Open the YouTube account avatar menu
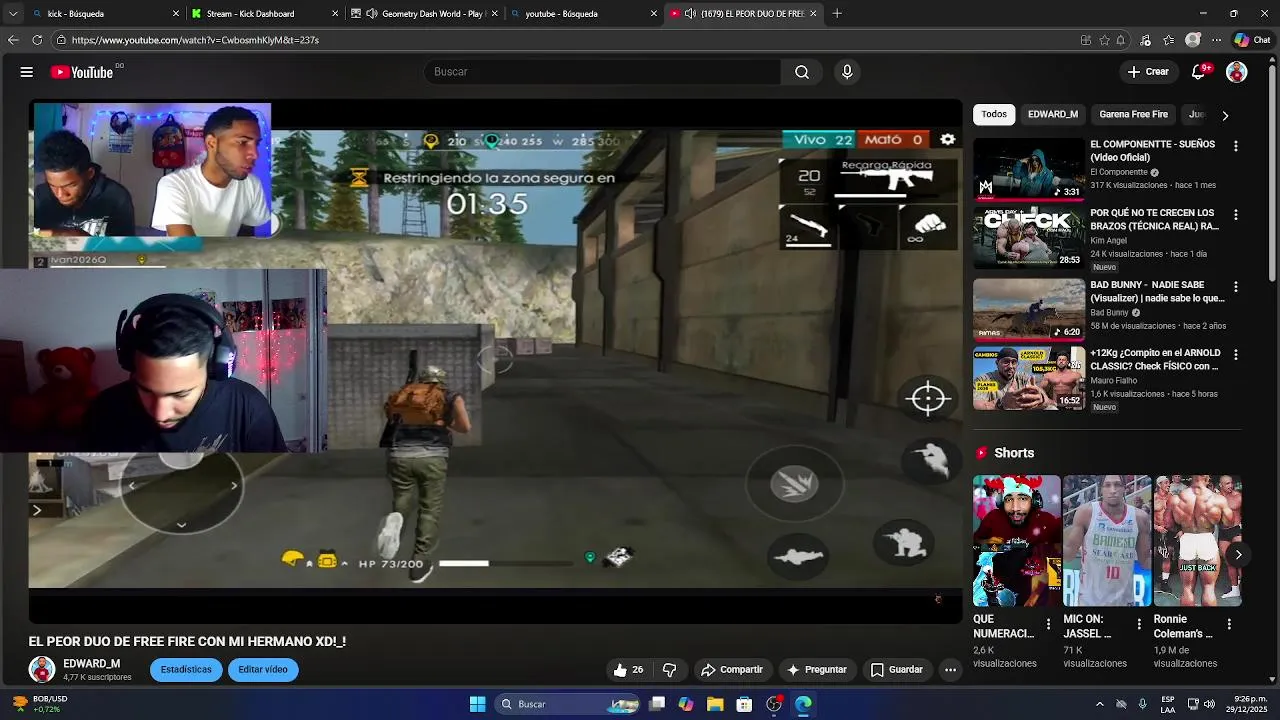Viewport: 1280px width, 720px height. [x=1237, y=72]
